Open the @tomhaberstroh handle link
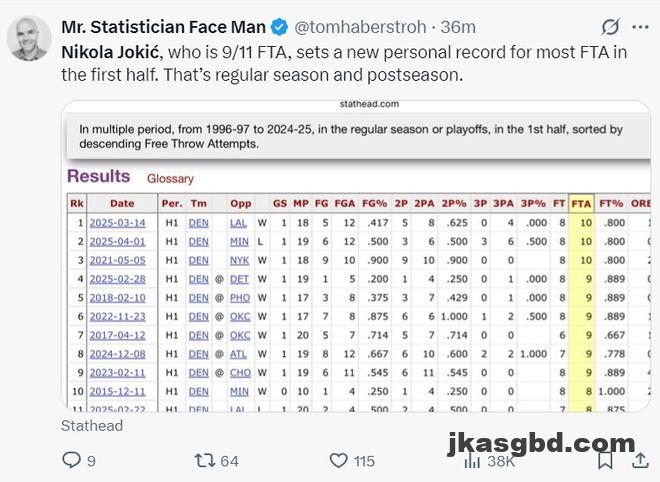Image resolution: width=660 pixels, height=482 pixels. click(x=360, y=27)
